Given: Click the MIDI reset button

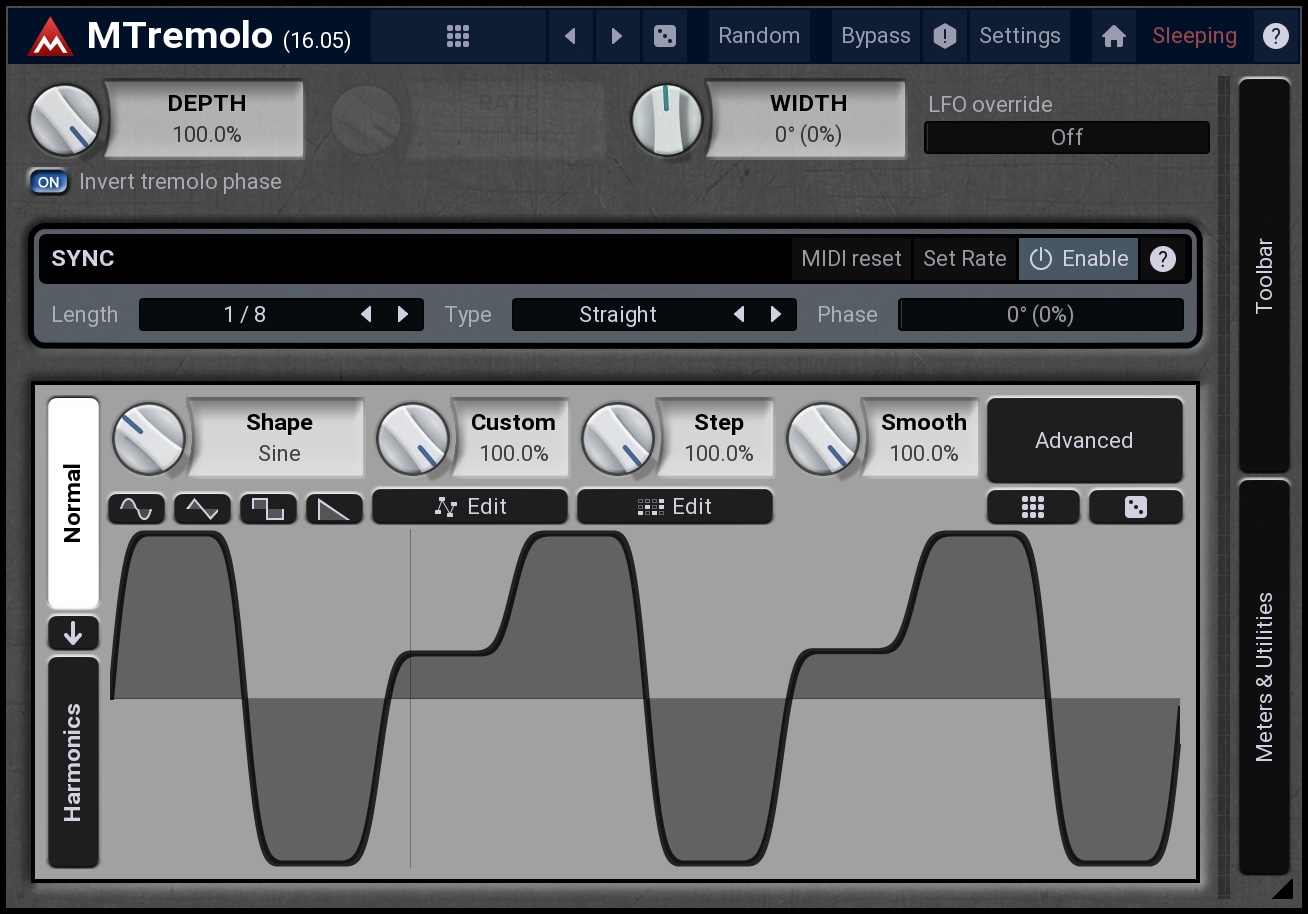Looking at the screenshot, I should point(851,258).
